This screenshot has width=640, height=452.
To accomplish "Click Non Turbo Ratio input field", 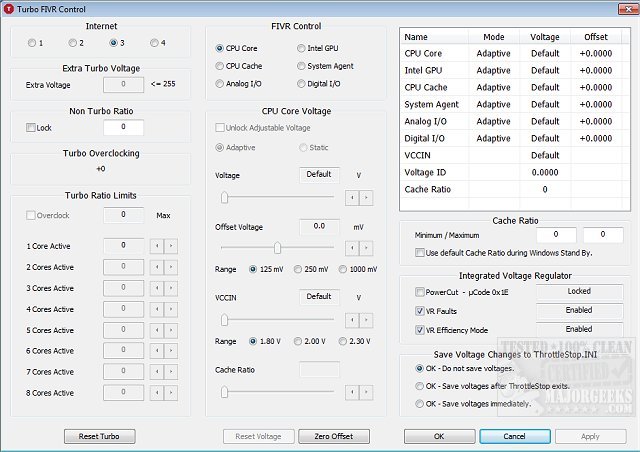I will (123, 127).
